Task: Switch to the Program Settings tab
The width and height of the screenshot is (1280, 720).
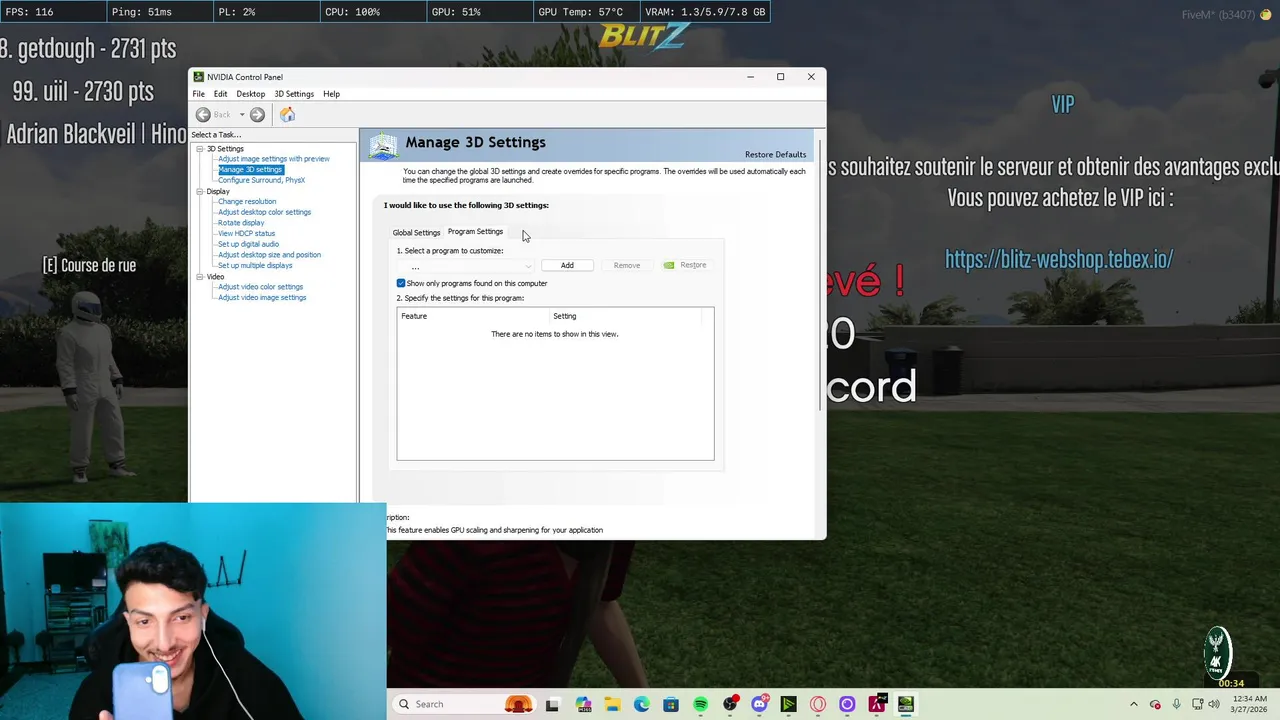Action: point(475,232)
